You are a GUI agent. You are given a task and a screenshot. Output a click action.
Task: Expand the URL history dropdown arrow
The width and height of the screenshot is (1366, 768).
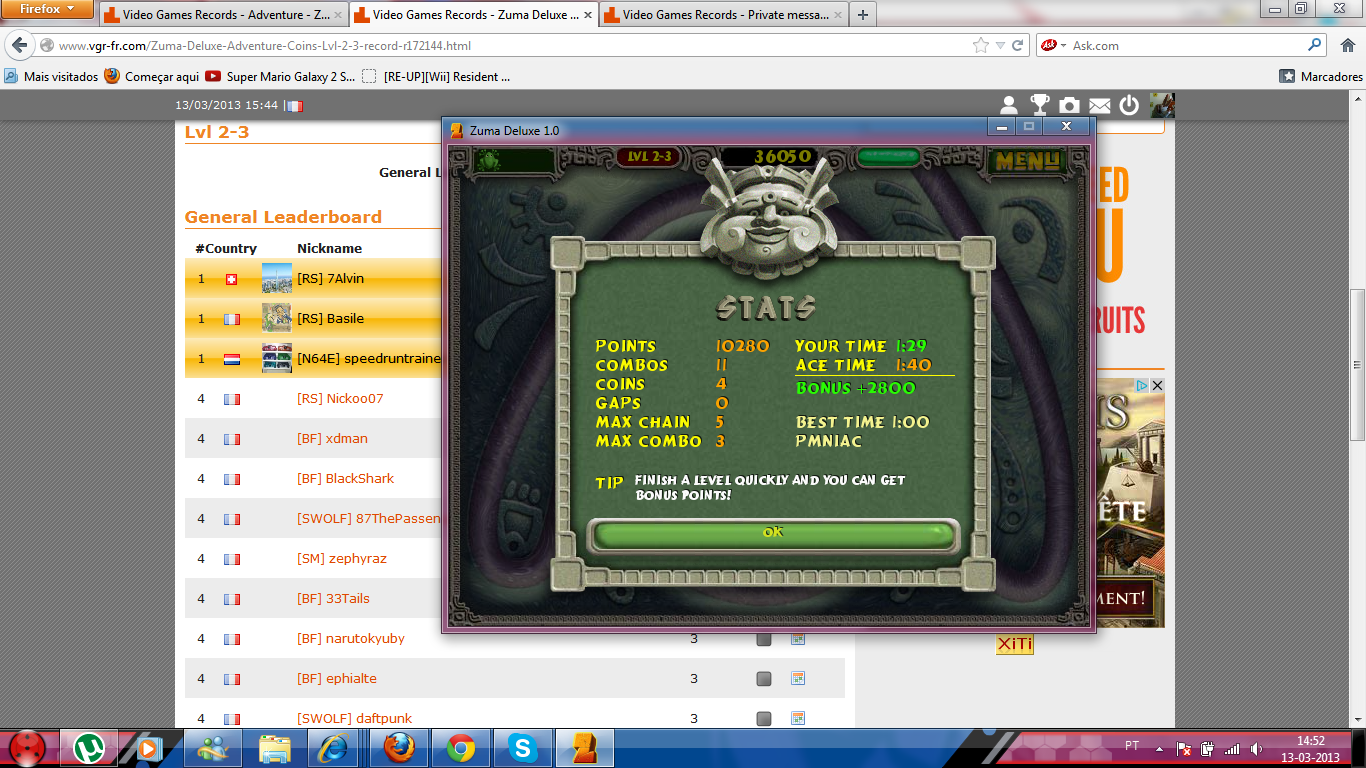(x=1000, y=45)
